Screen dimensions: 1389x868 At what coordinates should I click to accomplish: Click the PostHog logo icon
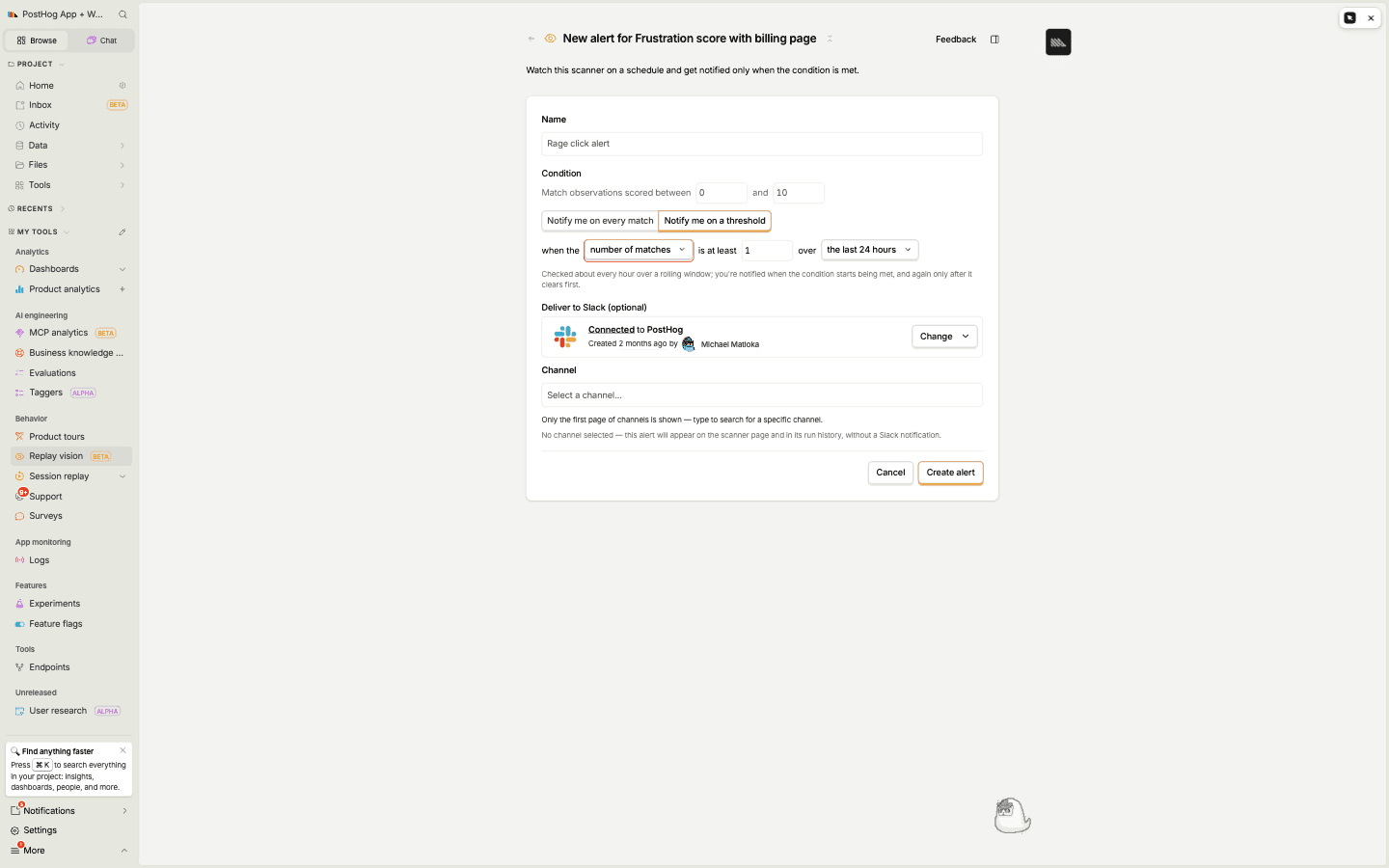pos(13,14)
